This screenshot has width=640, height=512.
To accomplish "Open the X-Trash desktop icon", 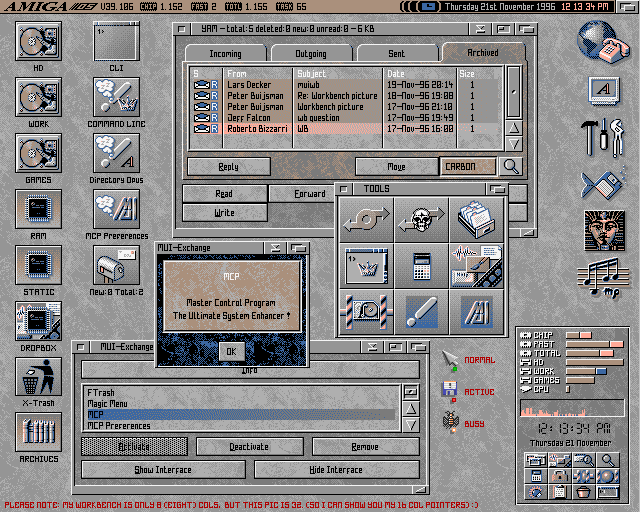I will 39,378.
